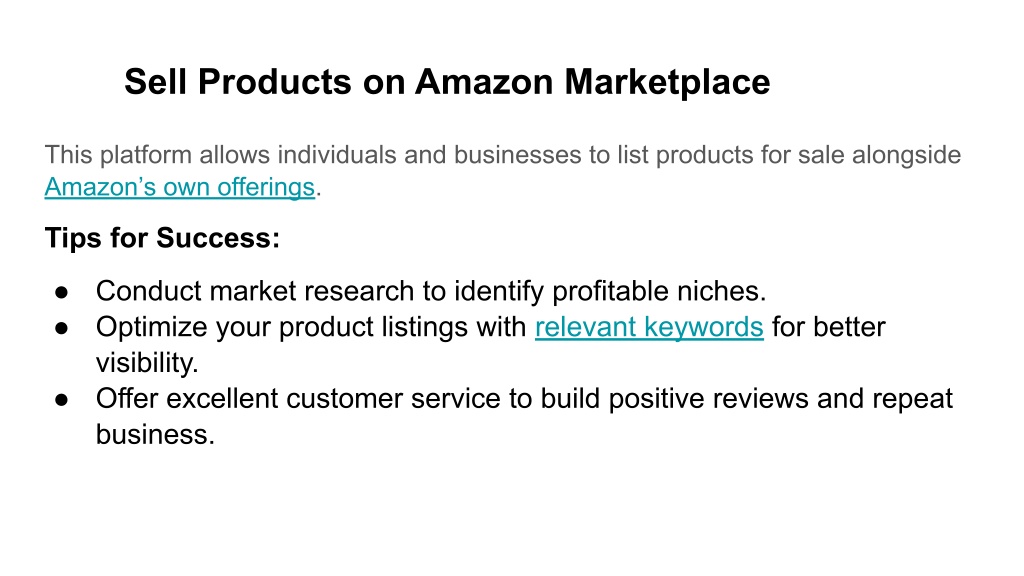Click the word "business." in the last bullet
Screen dimensions: 1024x576
[x=155, y=434]
